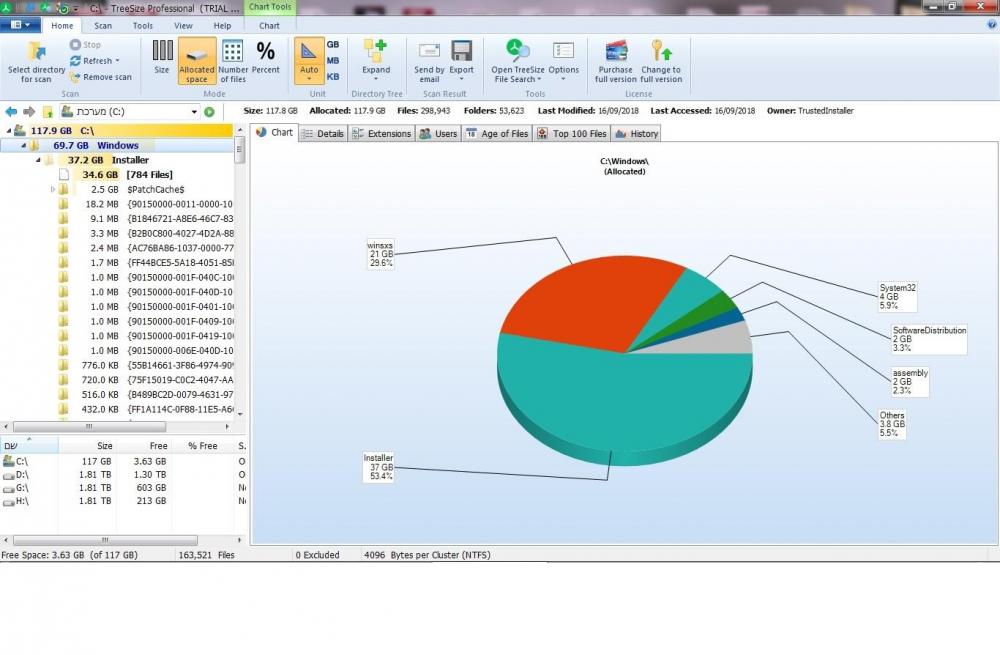This screenshot has height=655, width=1000.
Task: Collapse the Installer folder node
Action: (x=38, y=160)
